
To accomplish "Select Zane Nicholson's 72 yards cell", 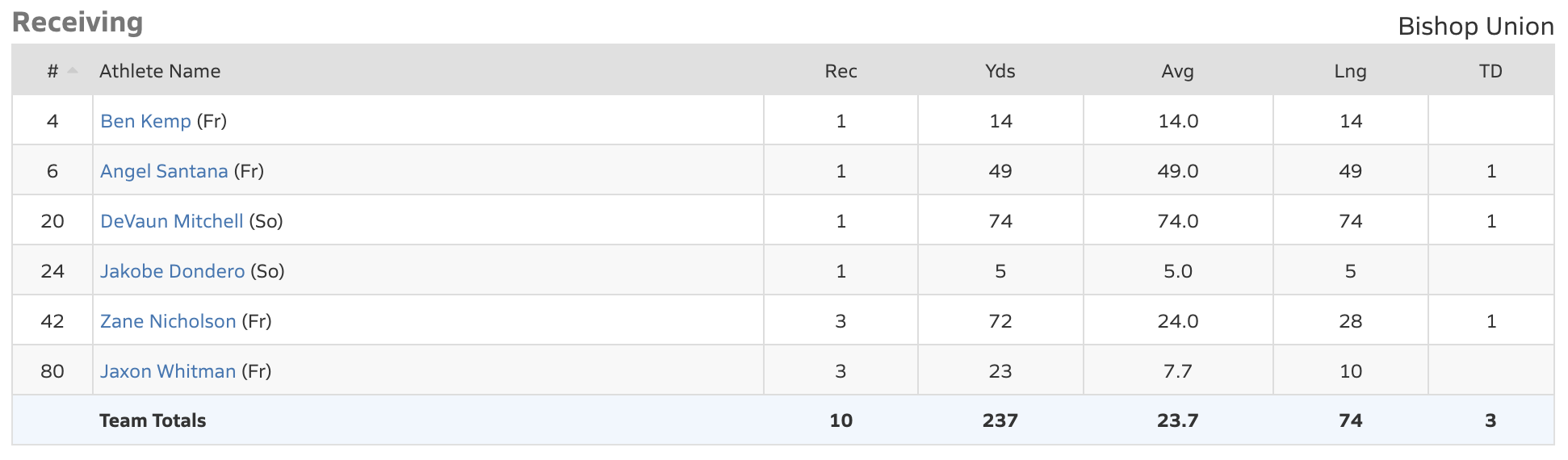I will pos(1000,321).
